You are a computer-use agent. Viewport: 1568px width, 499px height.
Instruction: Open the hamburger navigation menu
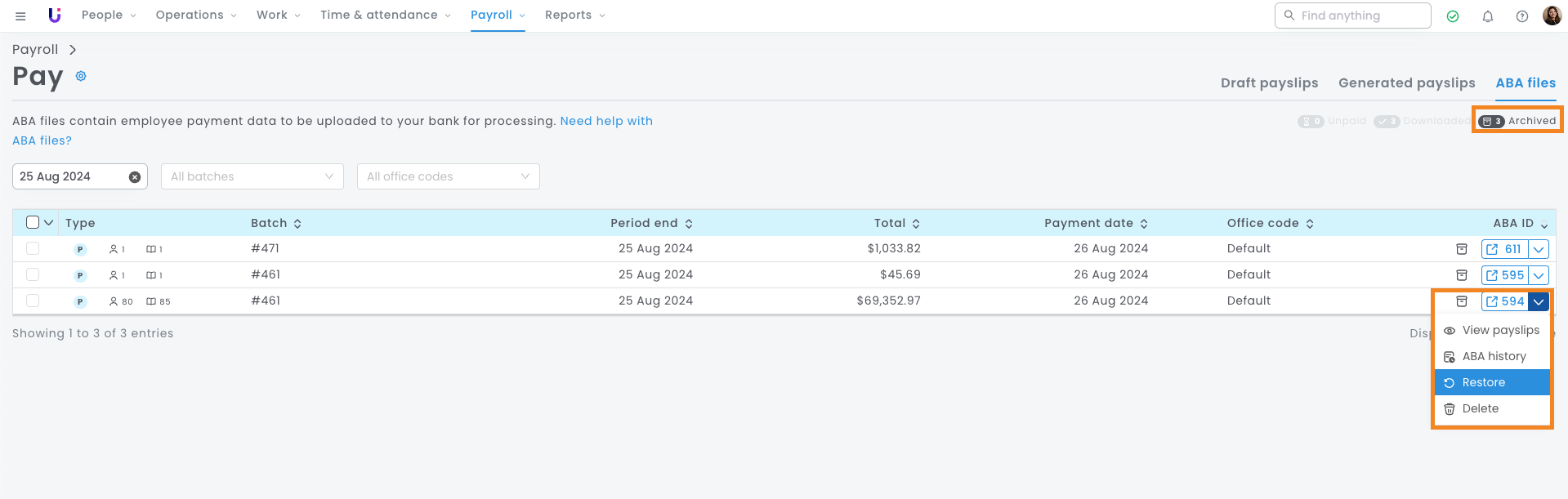20,16
